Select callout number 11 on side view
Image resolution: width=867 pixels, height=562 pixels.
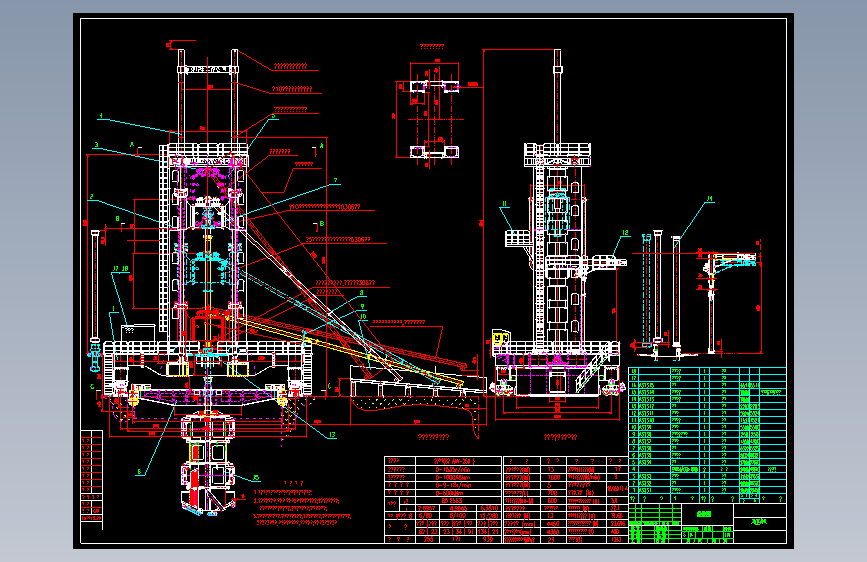(x=504, y=204)
